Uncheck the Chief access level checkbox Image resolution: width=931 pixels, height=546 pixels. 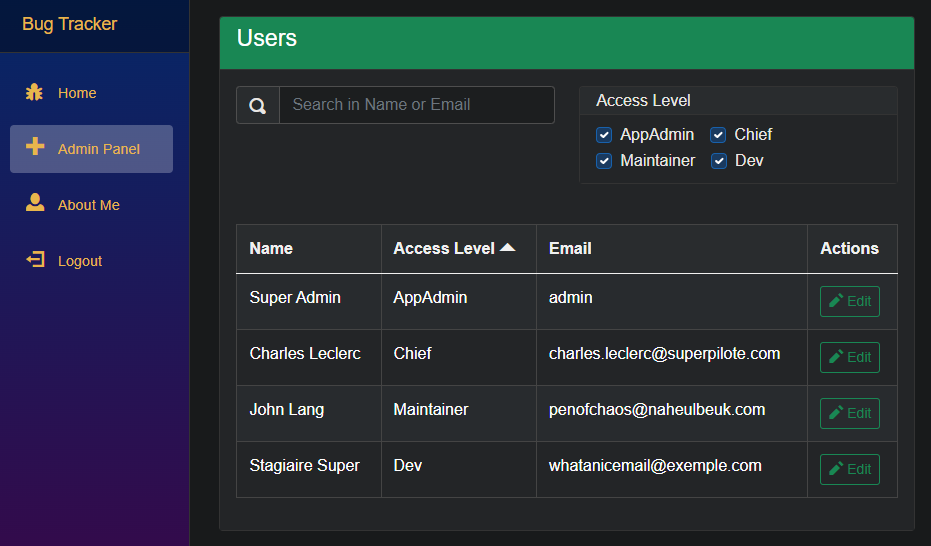[x=718, y=135]
